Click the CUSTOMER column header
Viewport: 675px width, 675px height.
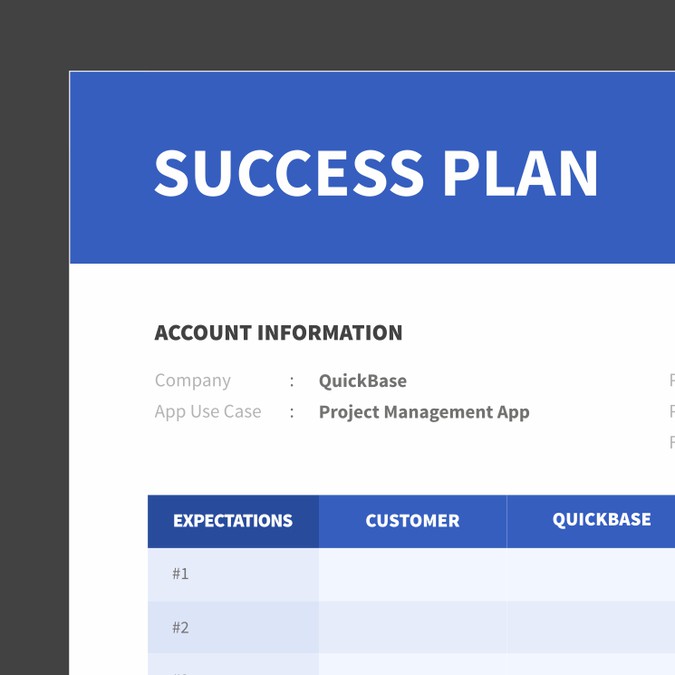pyautogui.click(x=412, y=521)
